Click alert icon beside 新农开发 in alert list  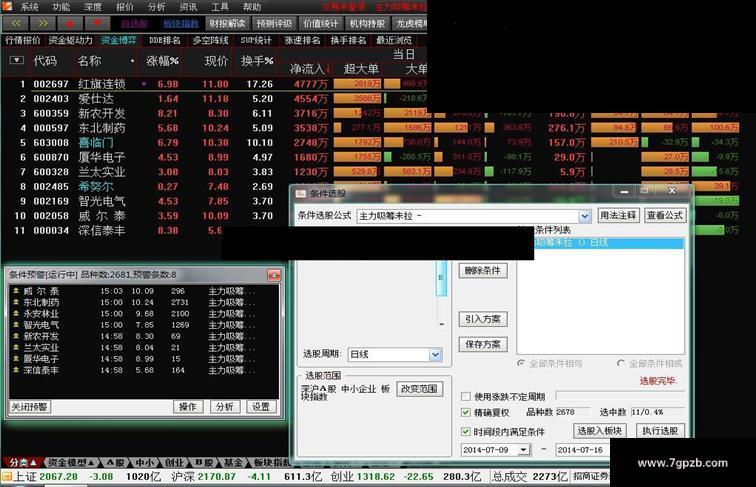point(16,336)
